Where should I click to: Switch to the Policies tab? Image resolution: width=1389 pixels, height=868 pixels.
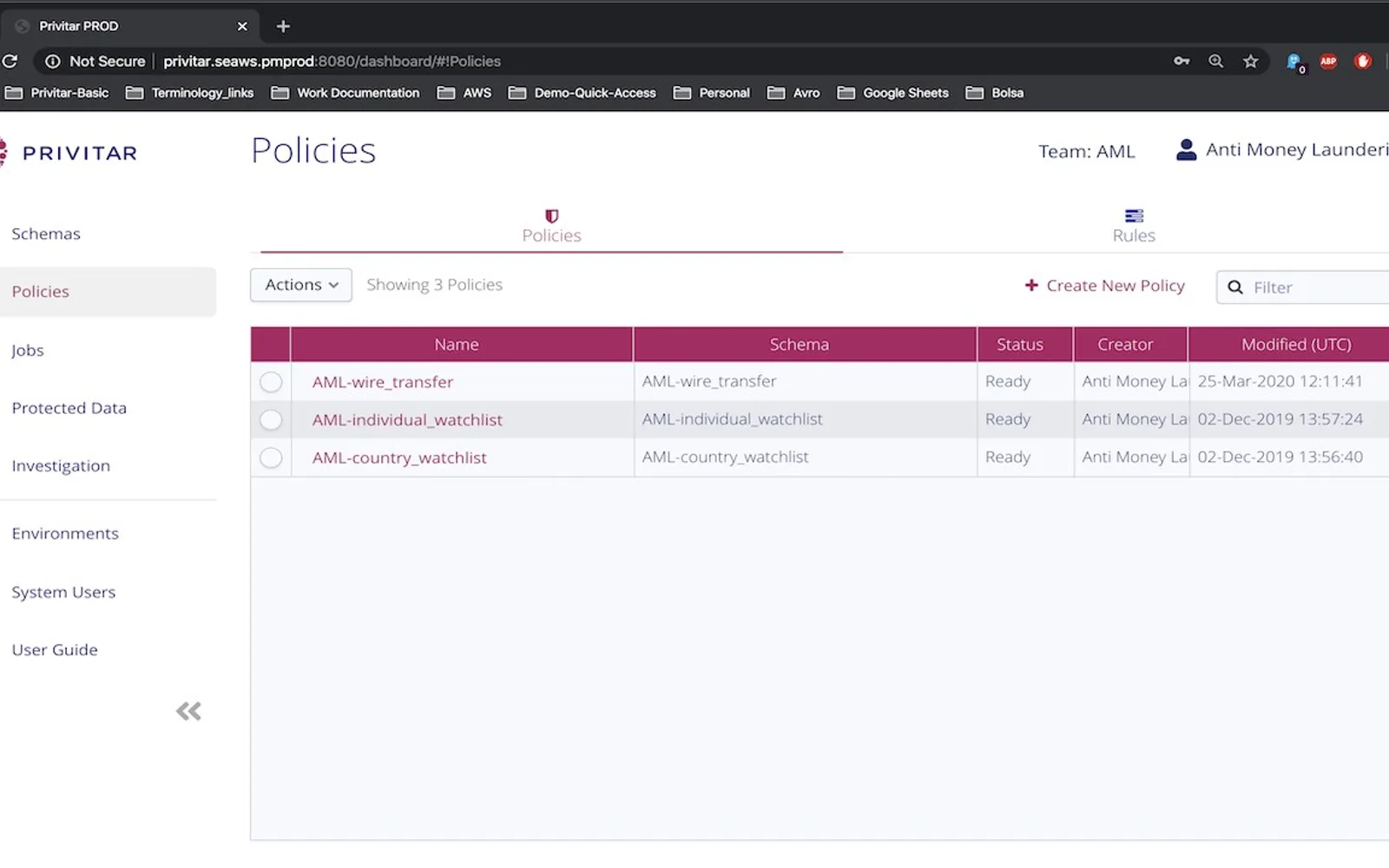click(x=551, y=227)
